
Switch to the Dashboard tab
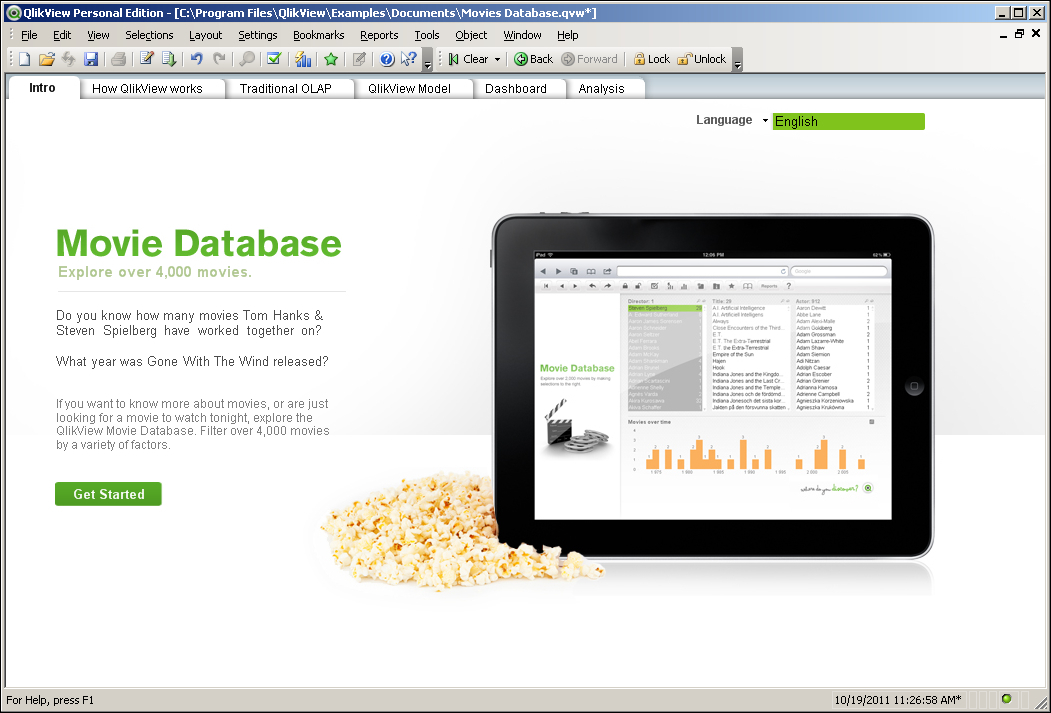click(519, 88)
